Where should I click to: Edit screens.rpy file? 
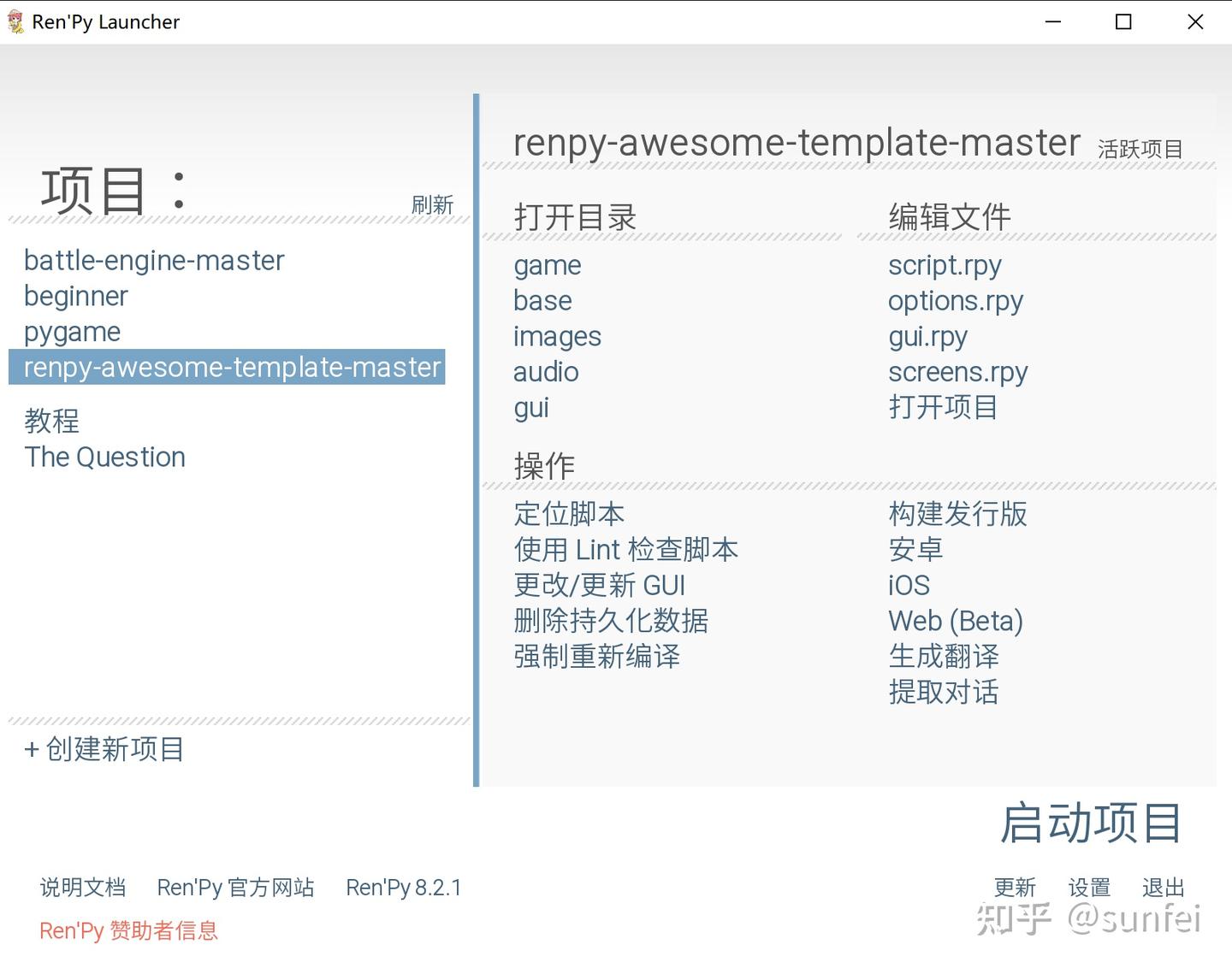coord(958,372)
